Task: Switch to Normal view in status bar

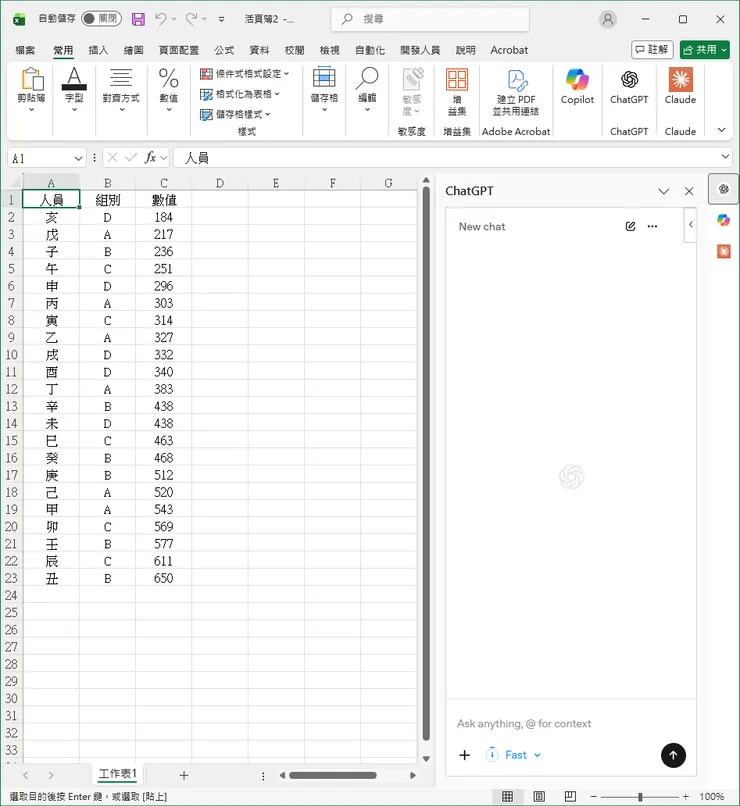Action: click(507, 796)
